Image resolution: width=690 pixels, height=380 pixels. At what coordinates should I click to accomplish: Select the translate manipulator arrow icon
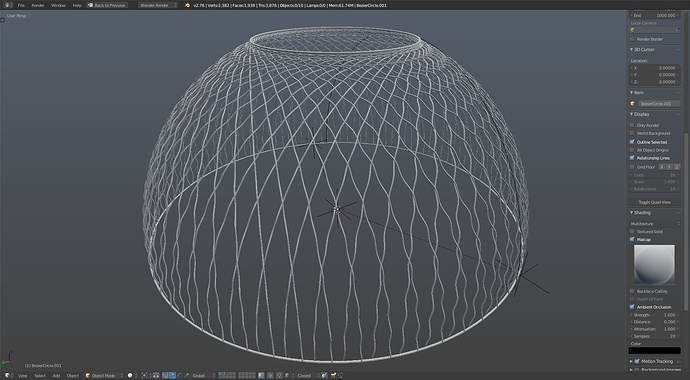(x=172, y=375)
